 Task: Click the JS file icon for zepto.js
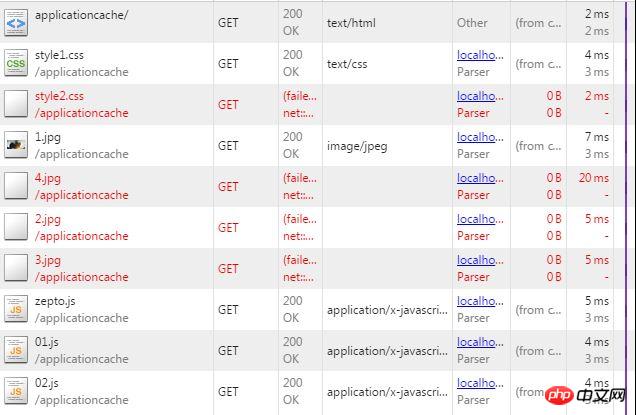[16, 309]
